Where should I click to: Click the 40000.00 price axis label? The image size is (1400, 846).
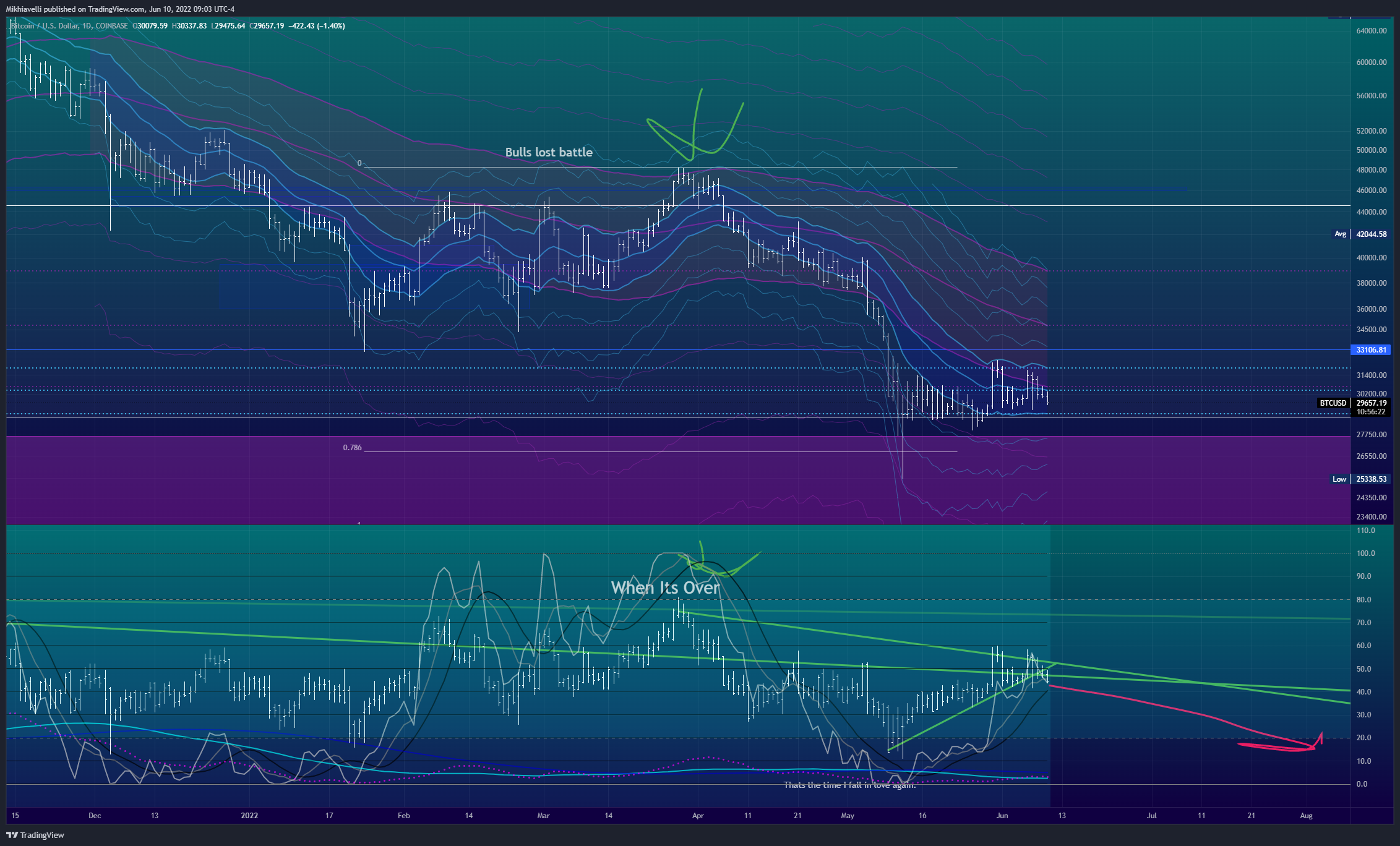pyautogui.click(x=1371, y=258)
